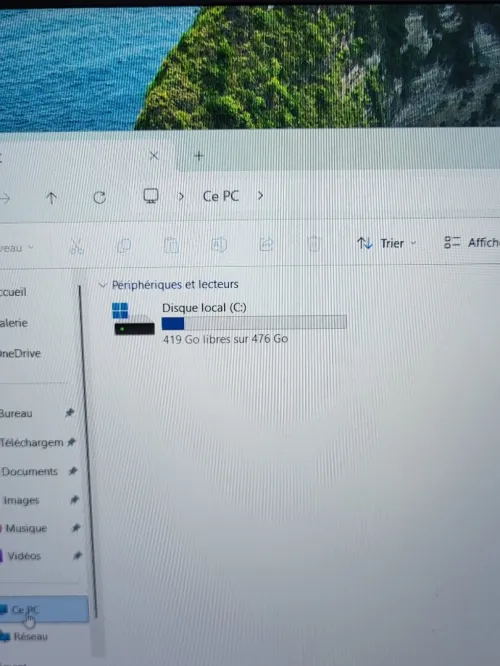The height and width of the screenshot is (666, 500).
Task: Collapse the Périphériques et lecteurs section
Action: [x=102, y=285]
